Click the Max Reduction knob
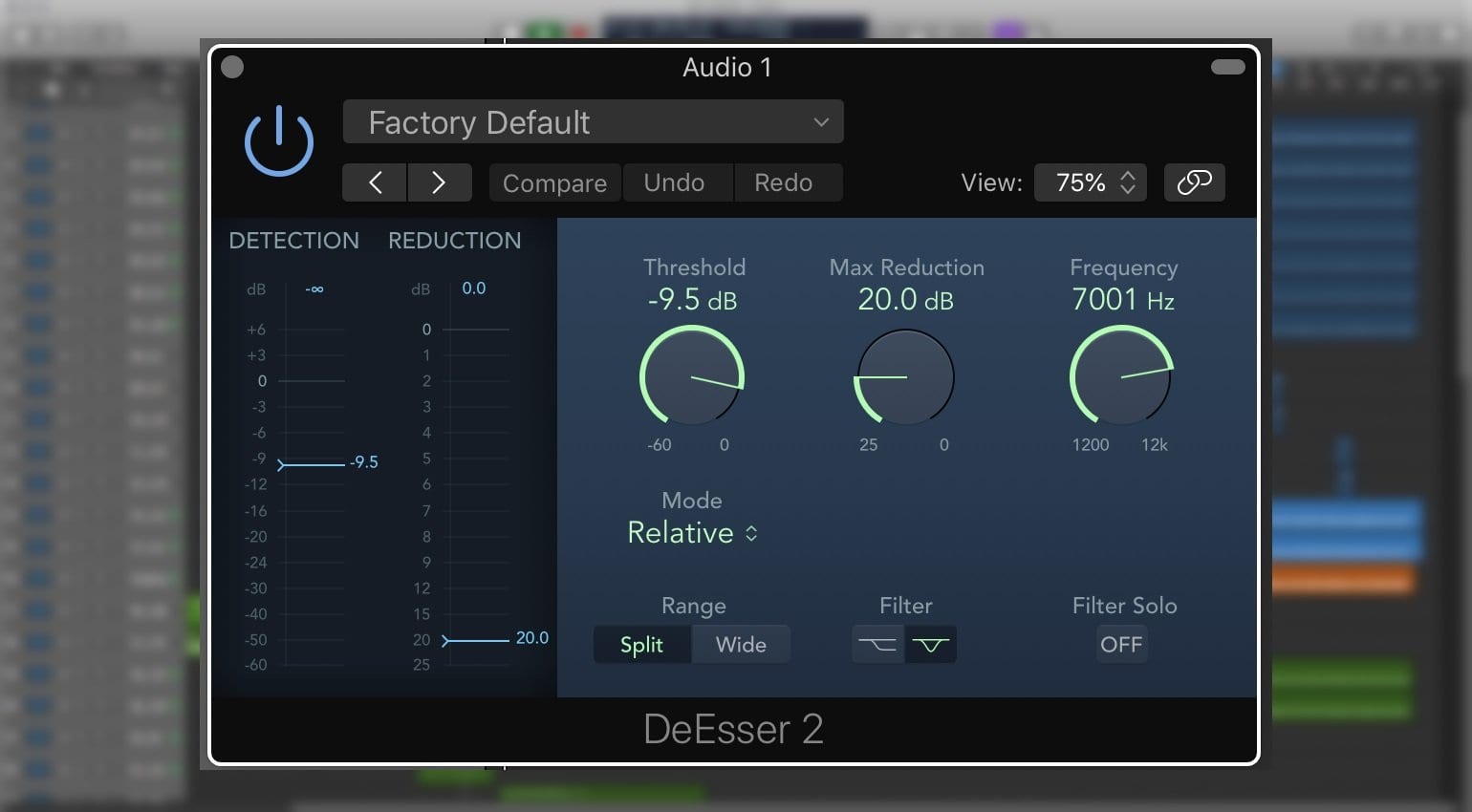 pos(905,377)
